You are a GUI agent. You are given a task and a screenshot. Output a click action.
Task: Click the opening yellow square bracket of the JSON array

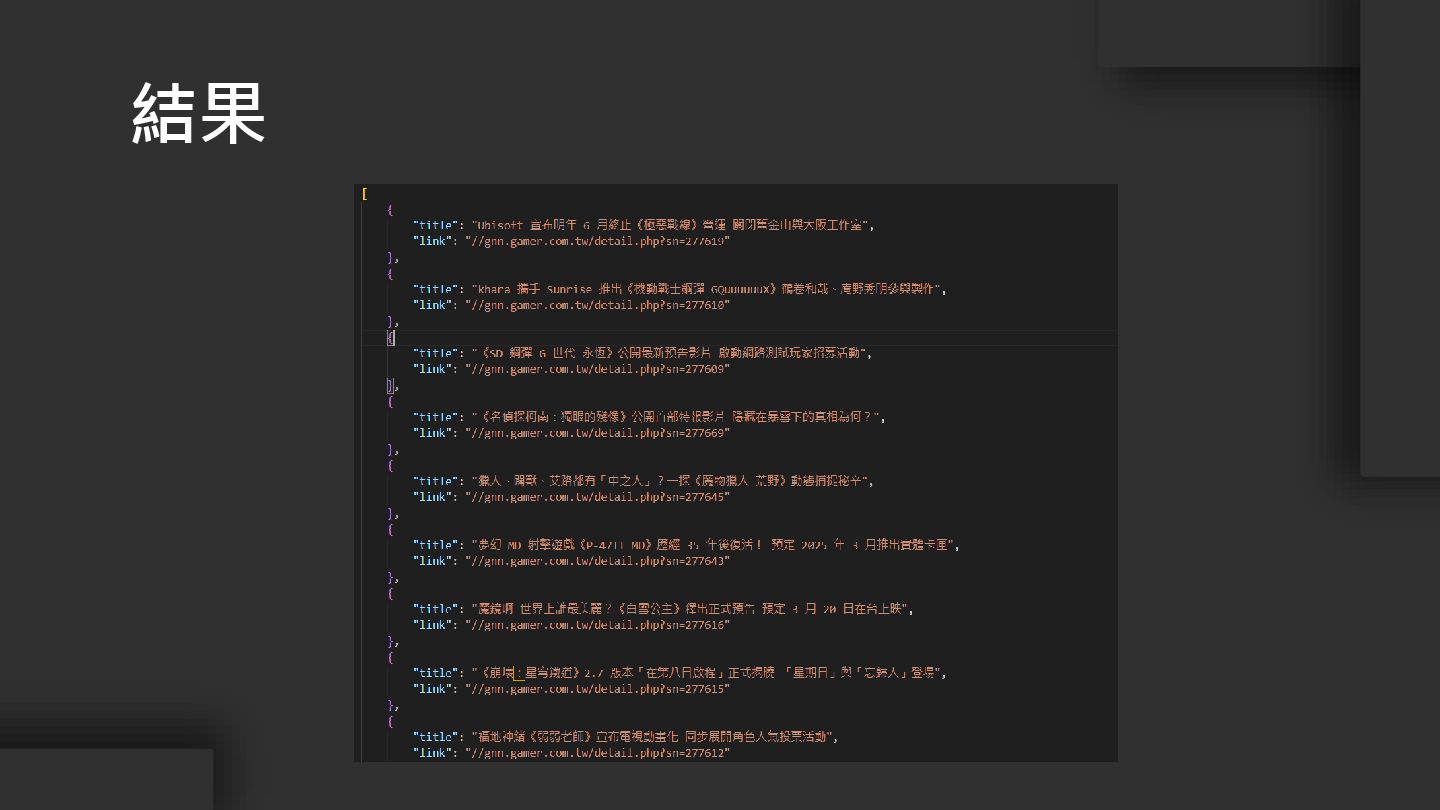[x=365, y=194]
